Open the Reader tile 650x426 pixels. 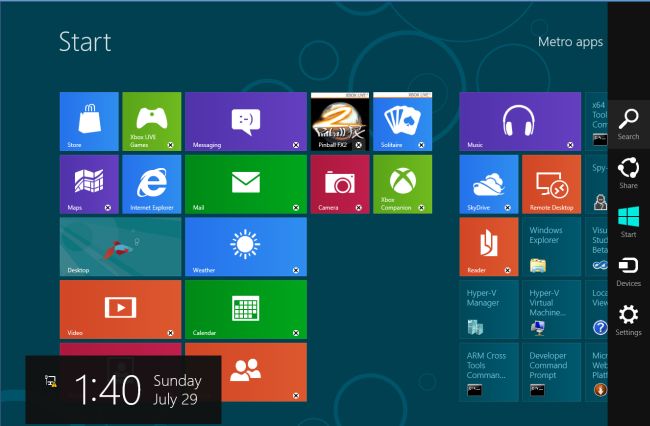pos(489,247)
